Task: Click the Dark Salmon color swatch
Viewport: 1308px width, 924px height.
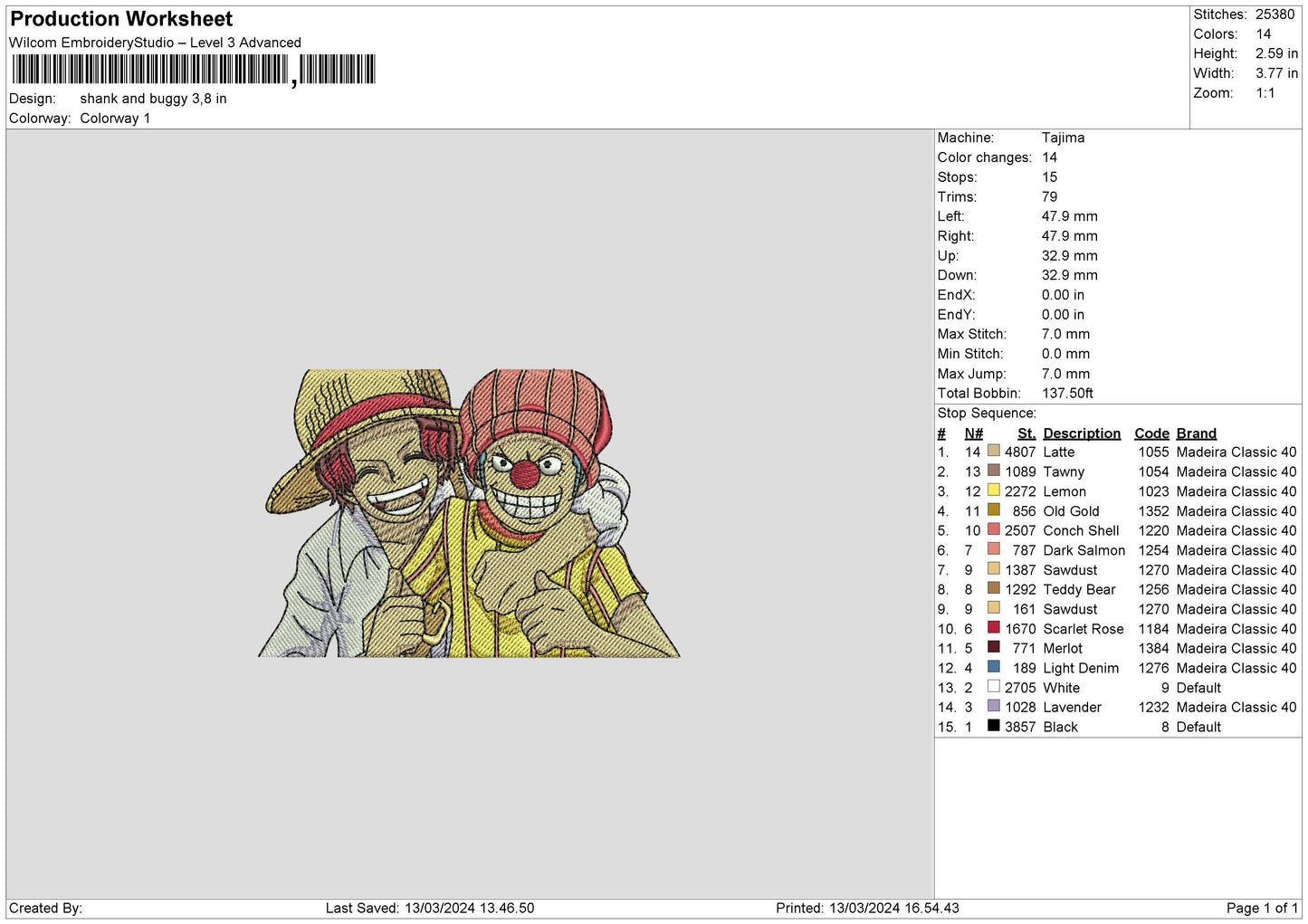Action: (x=993, y=549)
